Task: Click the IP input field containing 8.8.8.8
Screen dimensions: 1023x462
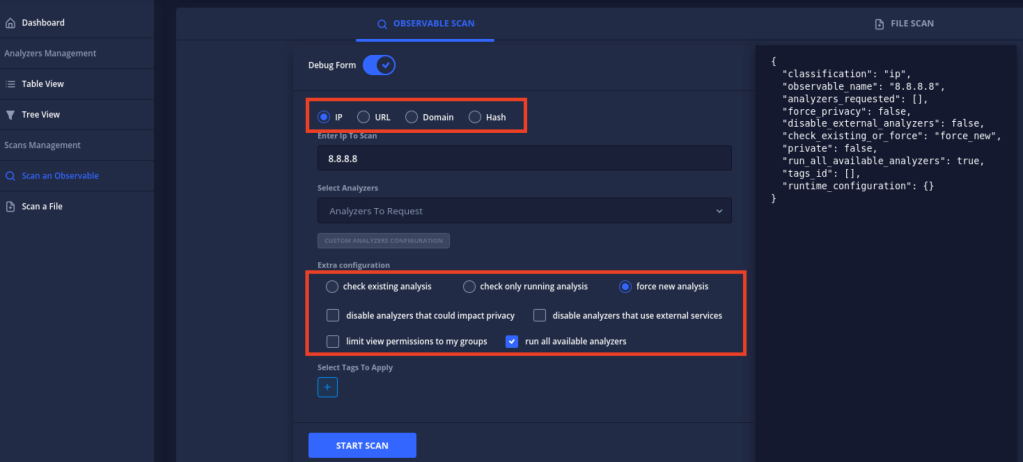Action: click(x=524, y=159)
